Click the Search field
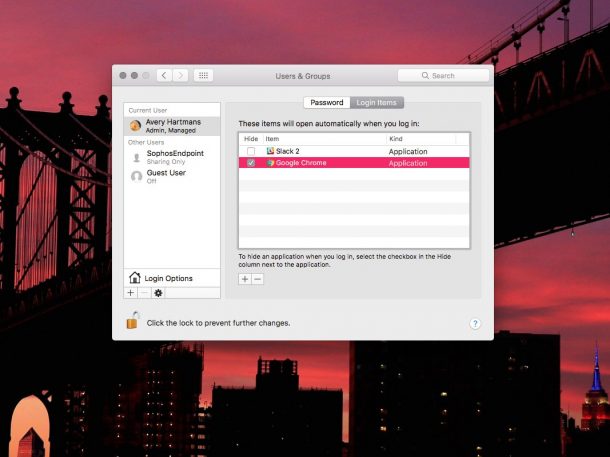This screenshot has height=457, width=610. click(443, 75)
